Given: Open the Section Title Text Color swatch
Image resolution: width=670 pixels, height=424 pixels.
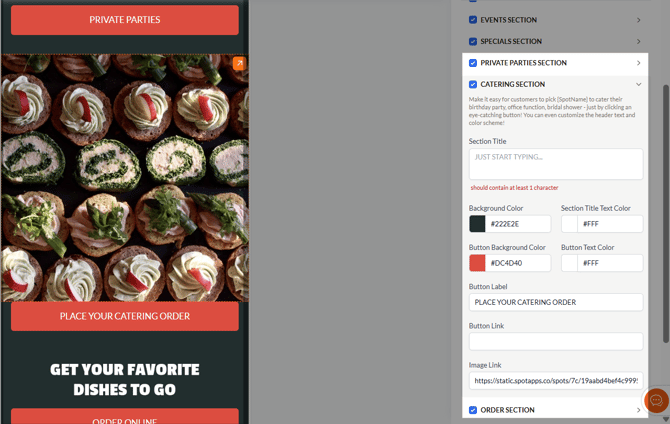Looking at the screenshot, I should click(x=569, y=224).
